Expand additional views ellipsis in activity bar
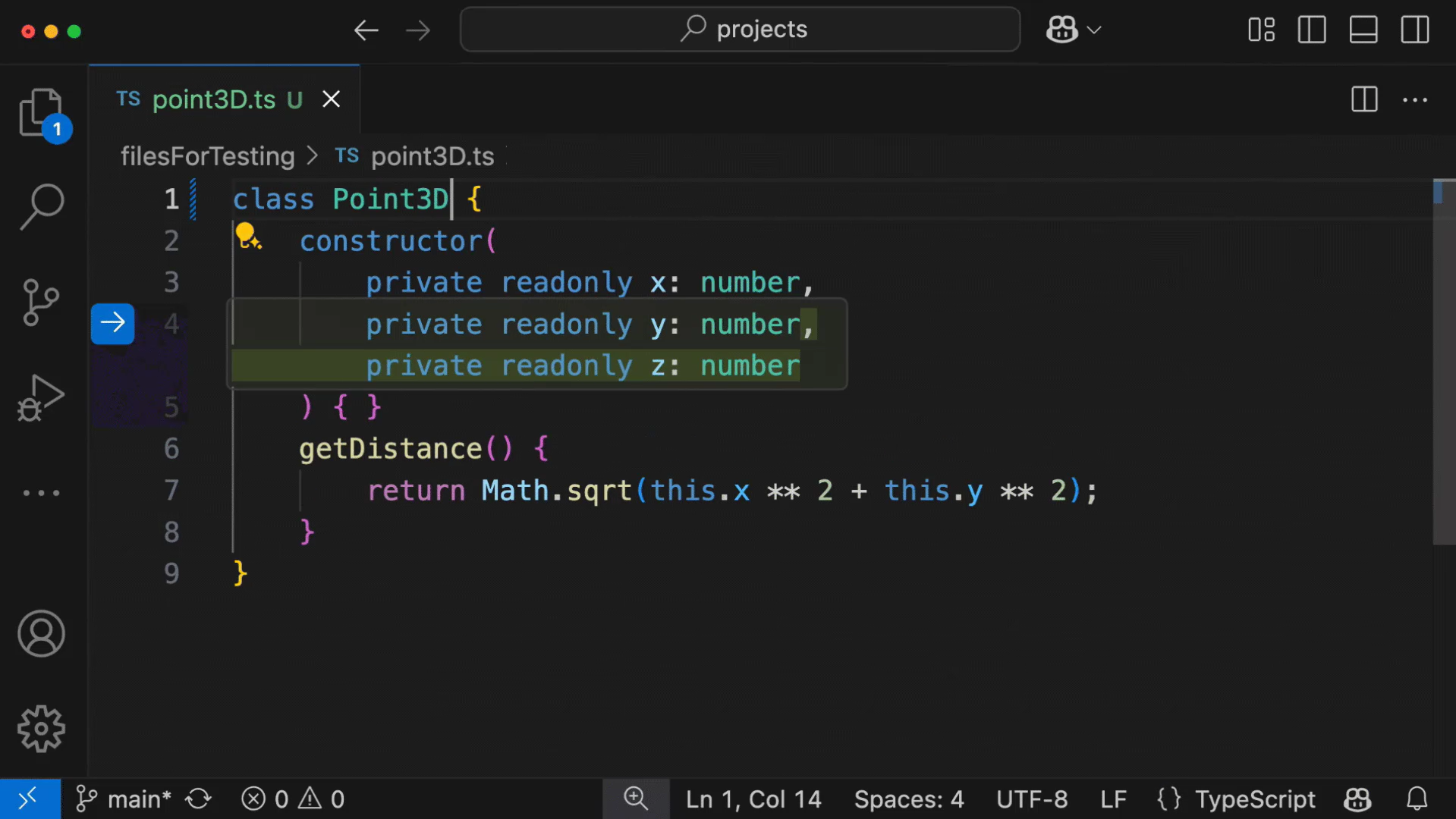The height and width of the screenshot is (819, 1456). [41, 493]
